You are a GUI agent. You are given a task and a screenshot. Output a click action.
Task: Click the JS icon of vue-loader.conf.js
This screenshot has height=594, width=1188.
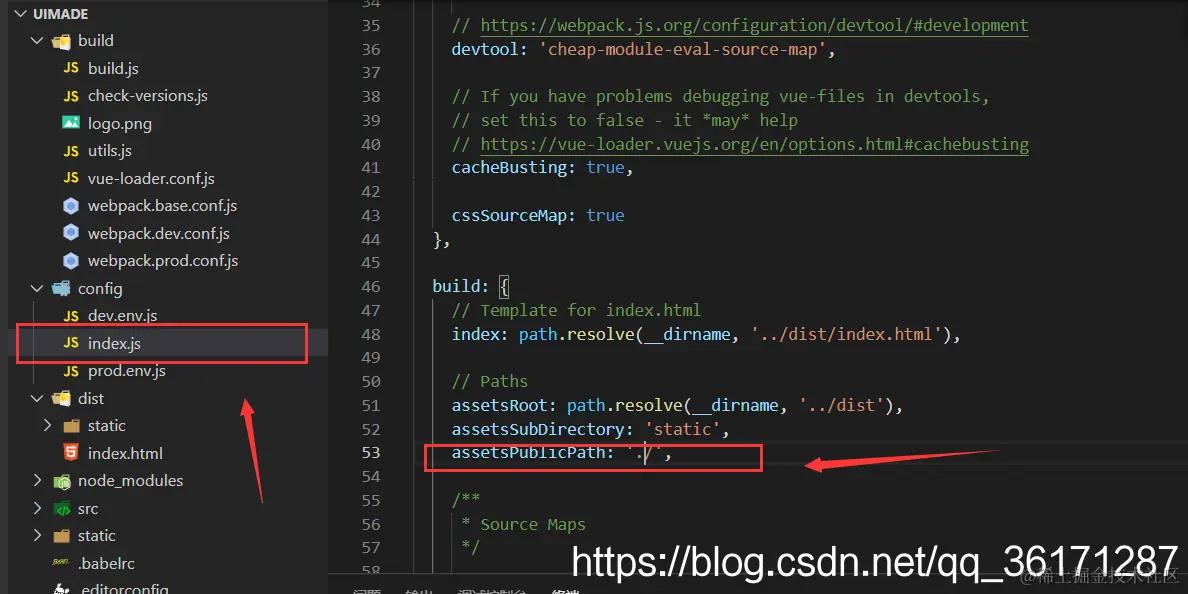pos(71,178)
